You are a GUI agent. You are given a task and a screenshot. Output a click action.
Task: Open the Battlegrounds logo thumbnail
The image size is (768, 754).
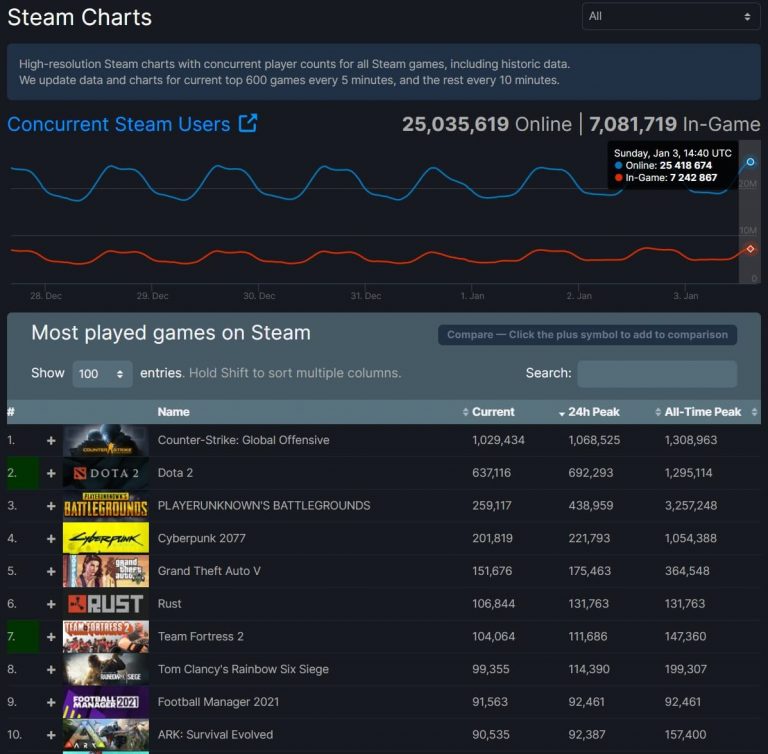pos(106,506)
